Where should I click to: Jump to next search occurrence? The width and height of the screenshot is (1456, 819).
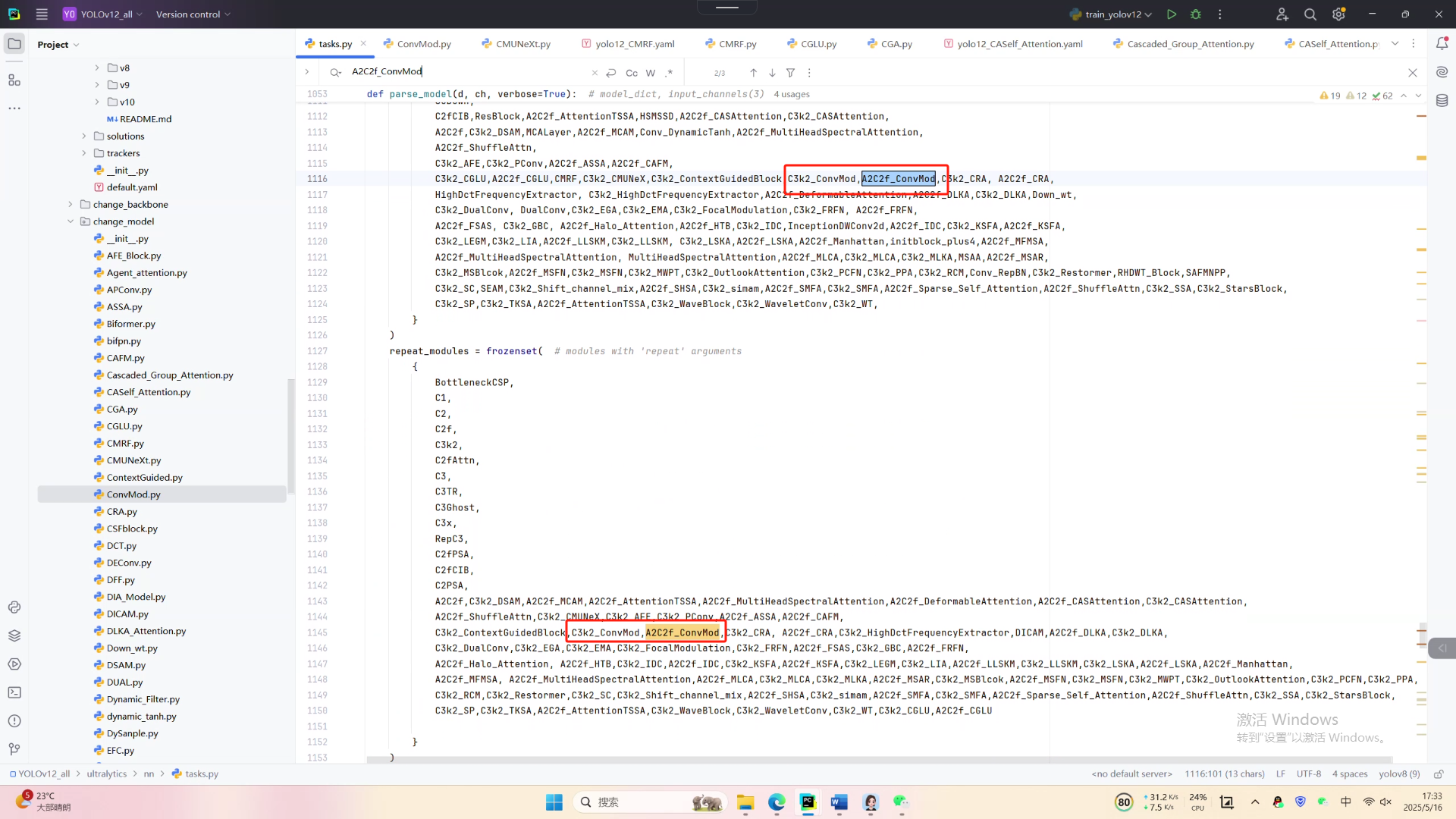click(772, 73)
